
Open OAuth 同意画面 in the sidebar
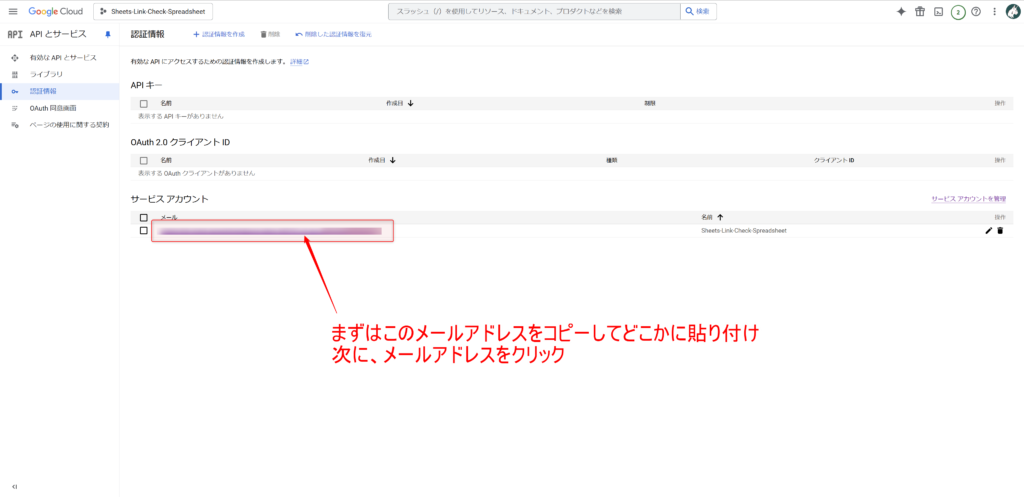point(53,108)
